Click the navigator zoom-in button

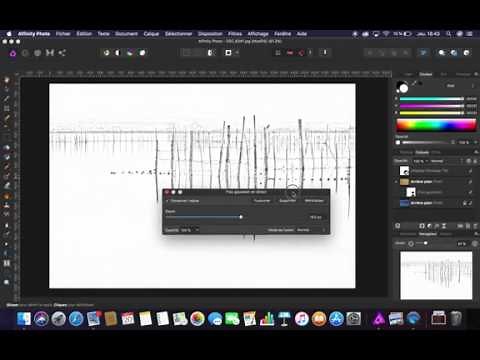tap(475, 244)
